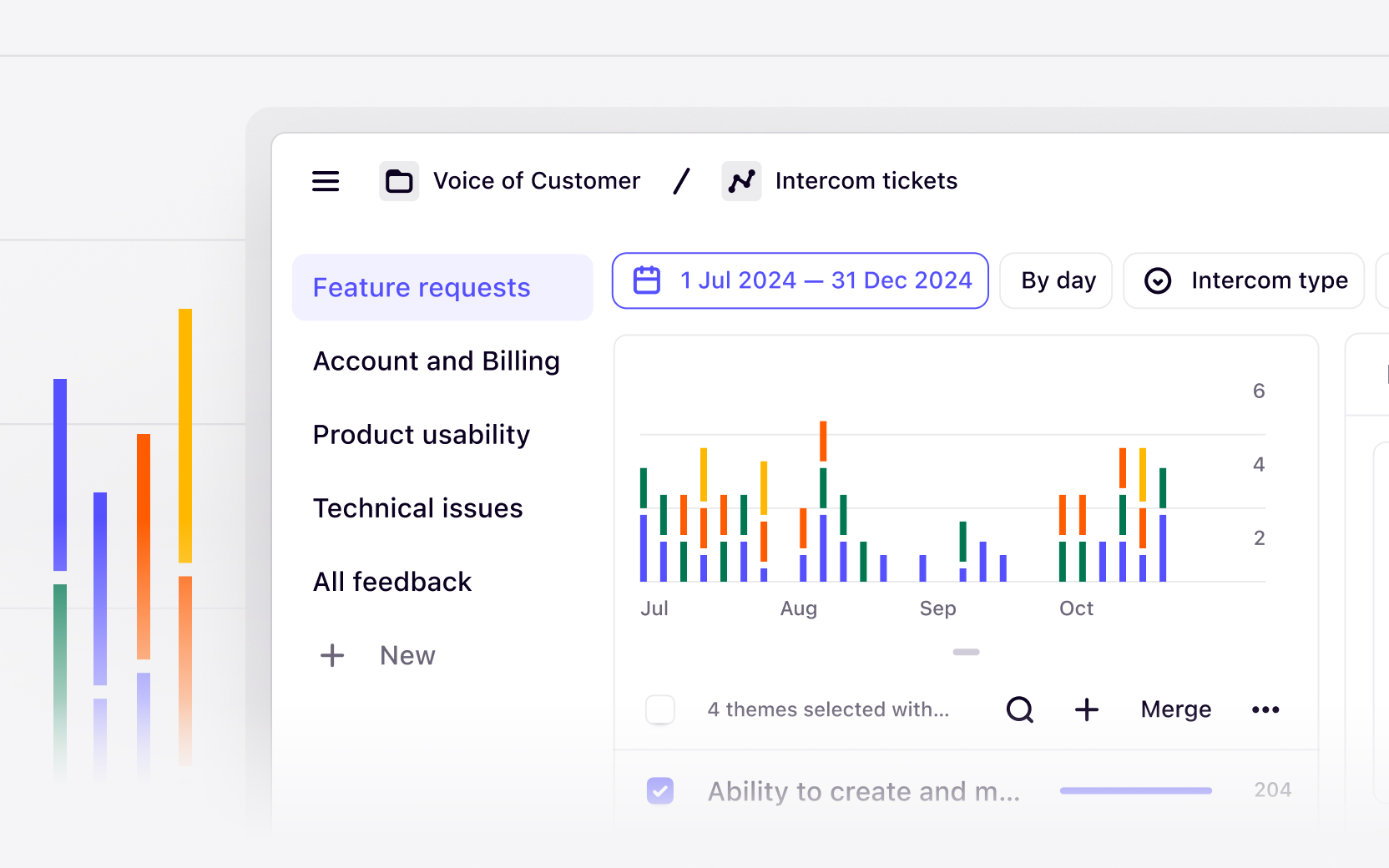Select the Technical issues category
This screenshot has width=1389, height=868.
pyautogui.click(x=417, y=507)
